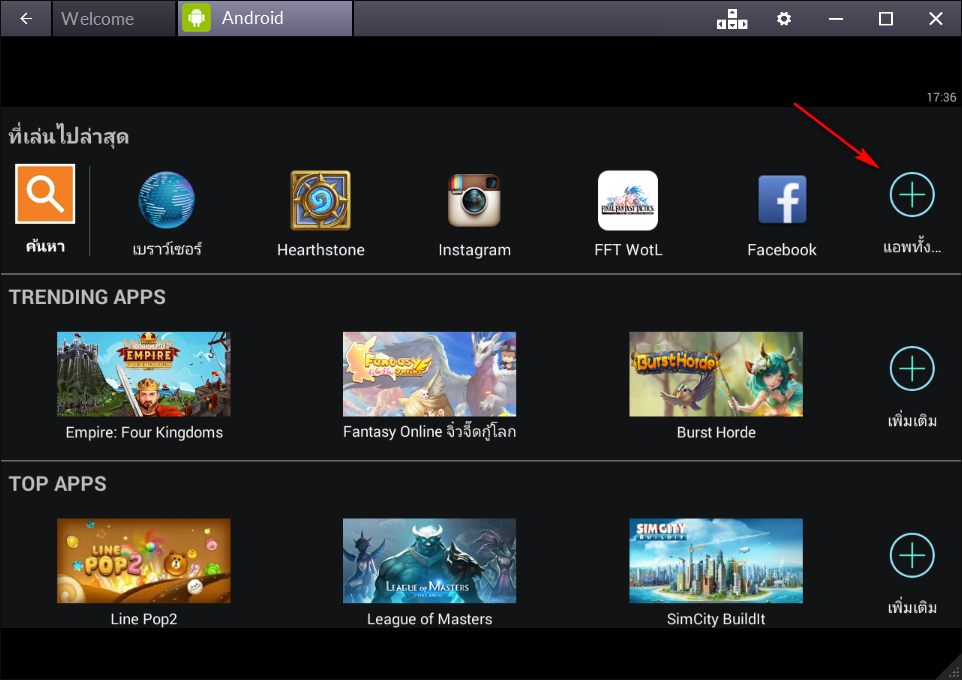This screenshot has width=962, height=680.
Task: Go back with the arrow button
Action: [26, 19]
